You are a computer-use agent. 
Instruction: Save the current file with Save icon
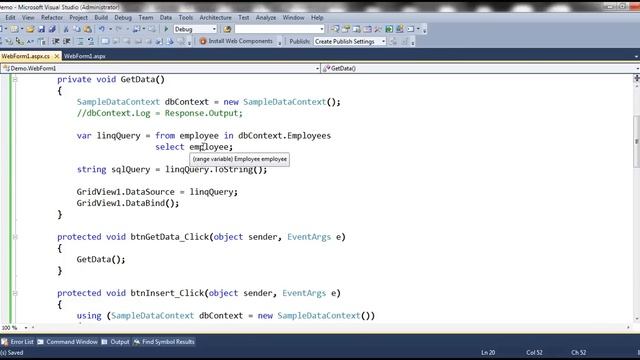(41, 29)
